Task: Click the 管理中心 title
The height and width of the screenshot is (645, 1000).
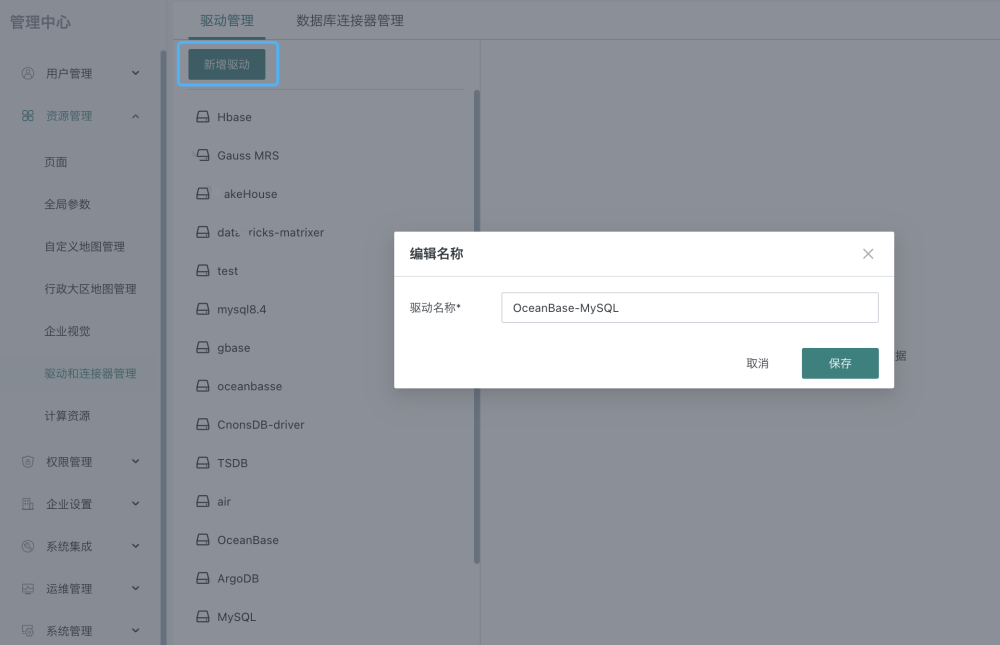Action: click(40, 22)
